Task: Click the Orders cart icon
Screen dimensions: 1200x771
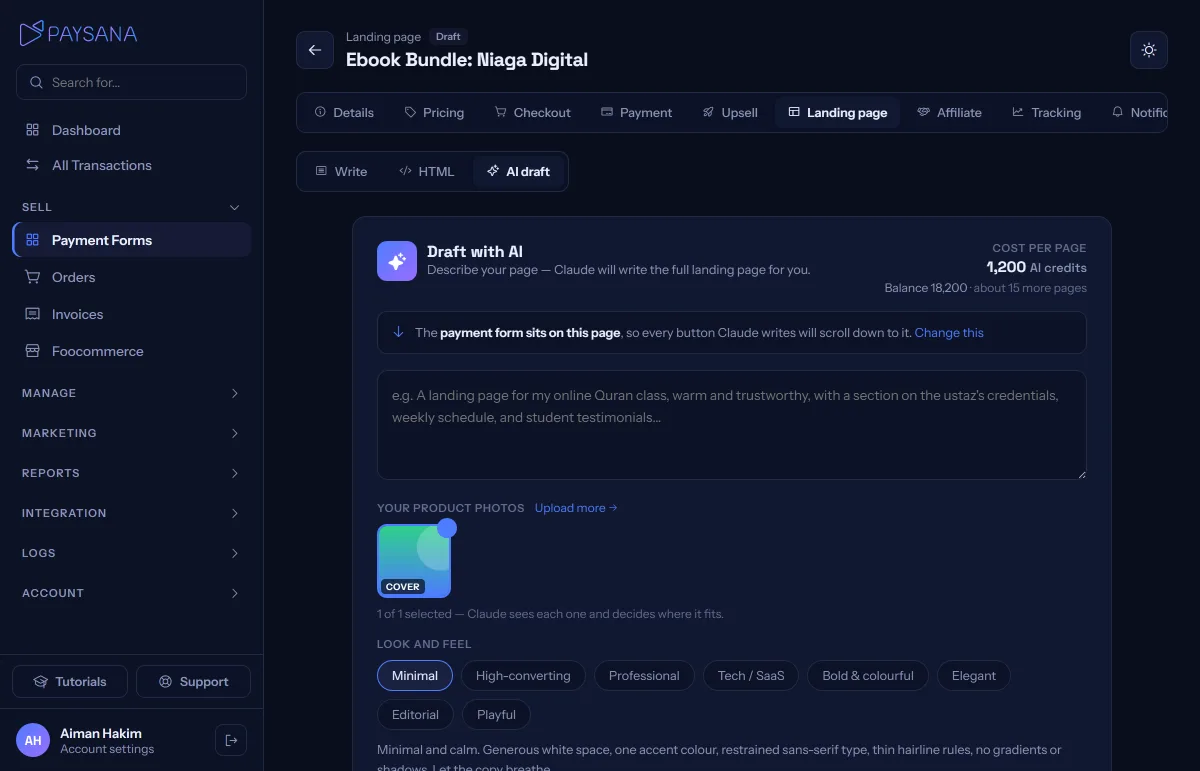Action: (x=33, y=277)
